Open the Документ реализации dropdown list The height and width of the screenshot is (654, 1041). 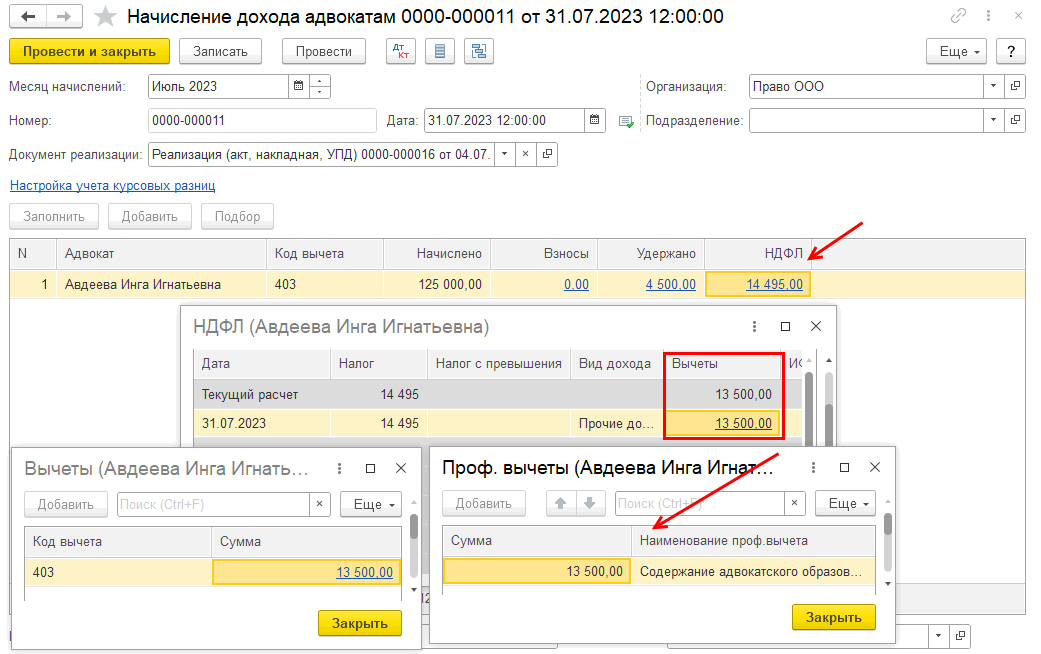pyautogui.click(x=504, y=155)
